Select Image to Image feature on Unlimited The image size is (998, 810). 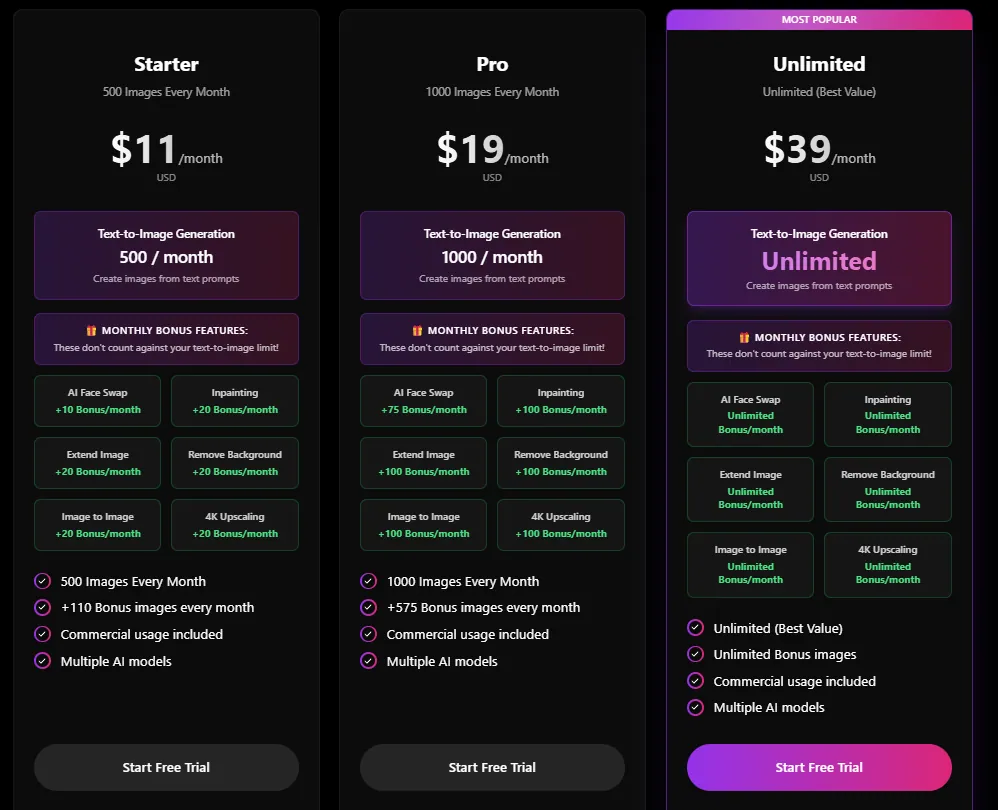tap(750, 564)
